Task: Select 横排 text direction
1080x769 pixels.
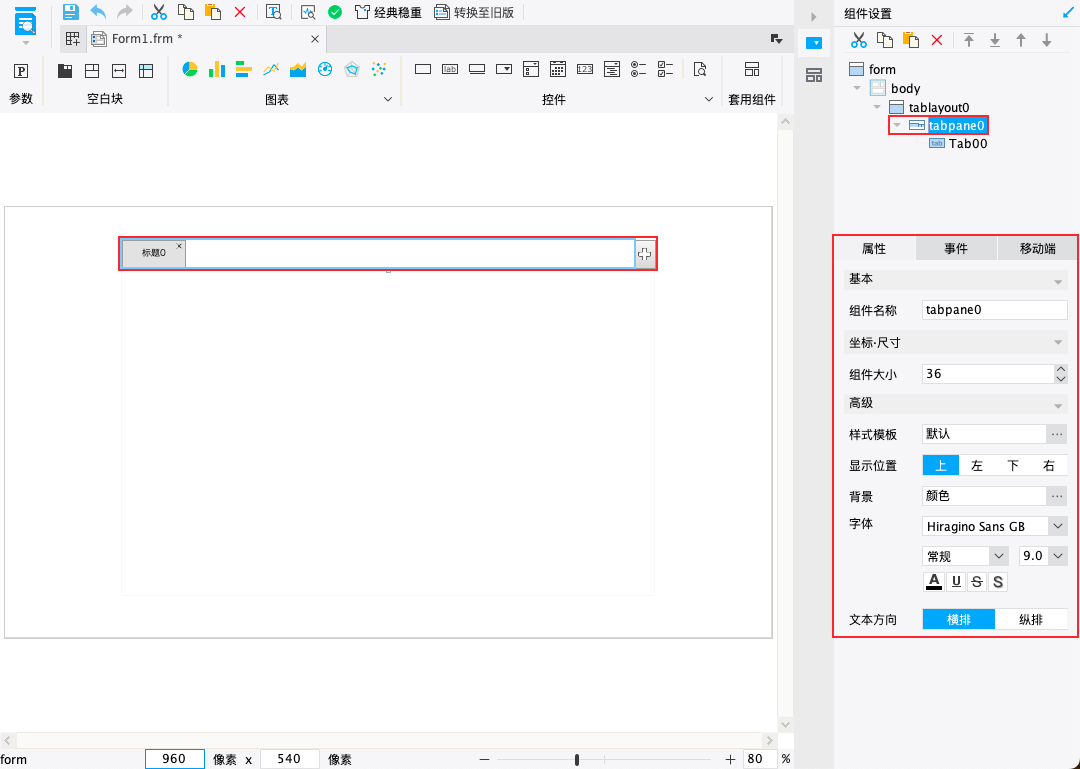Action: point(959,619)
